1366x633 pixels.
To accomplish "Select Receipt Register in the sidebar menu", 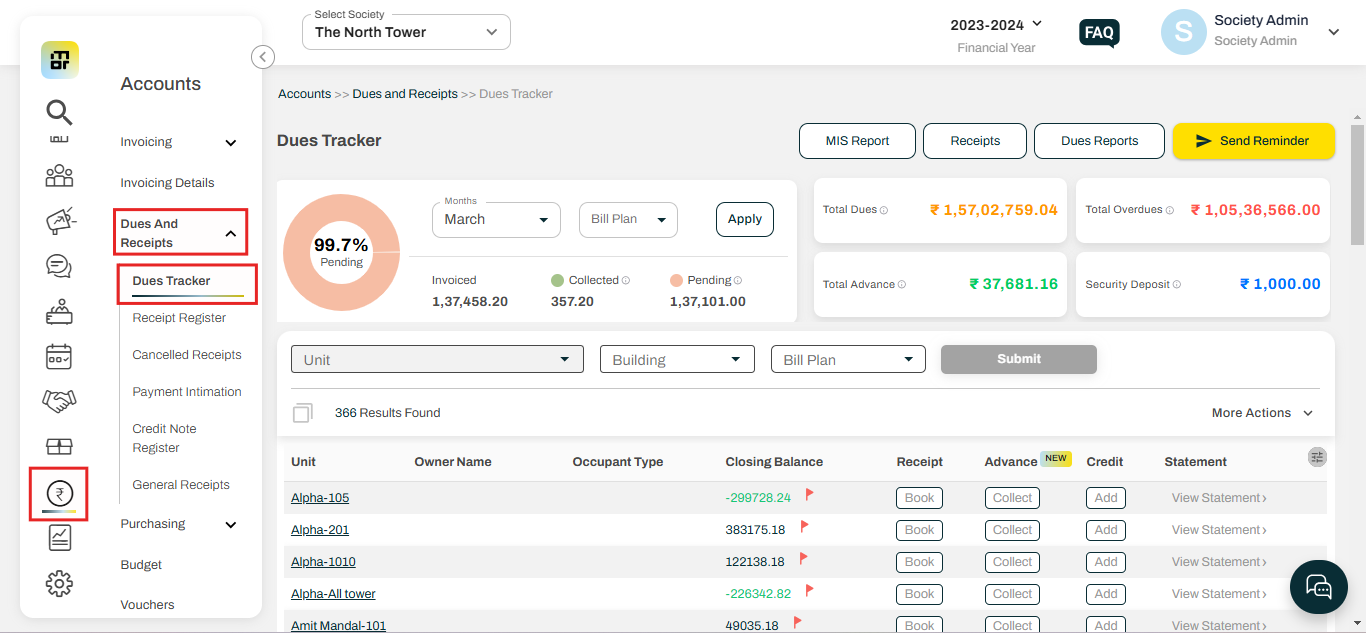I will [179, 318].
